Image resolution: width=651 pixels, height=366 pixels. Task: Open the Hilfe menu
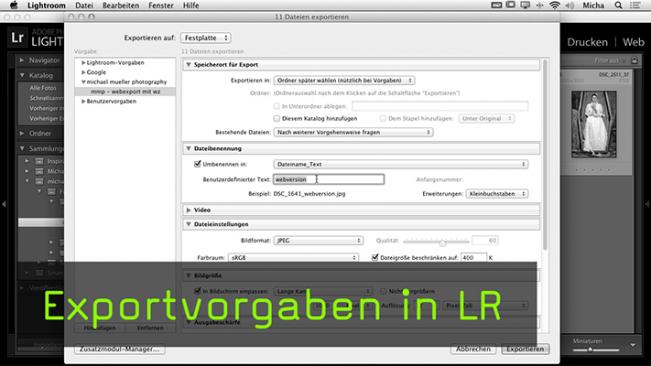pyautogui.click(x=191, y=5)
